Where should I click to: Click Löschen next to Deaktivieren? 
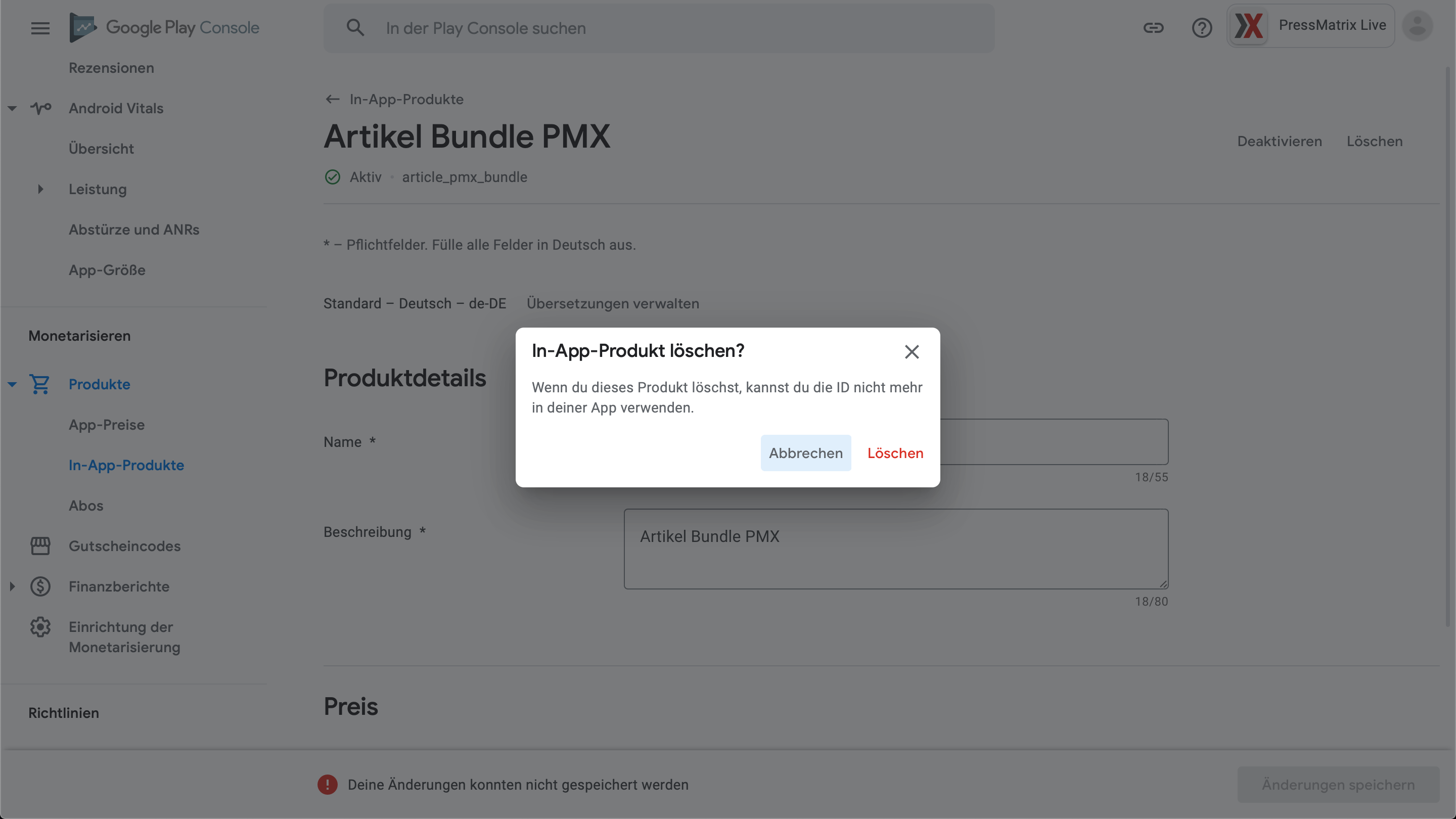coord(1375,142)
